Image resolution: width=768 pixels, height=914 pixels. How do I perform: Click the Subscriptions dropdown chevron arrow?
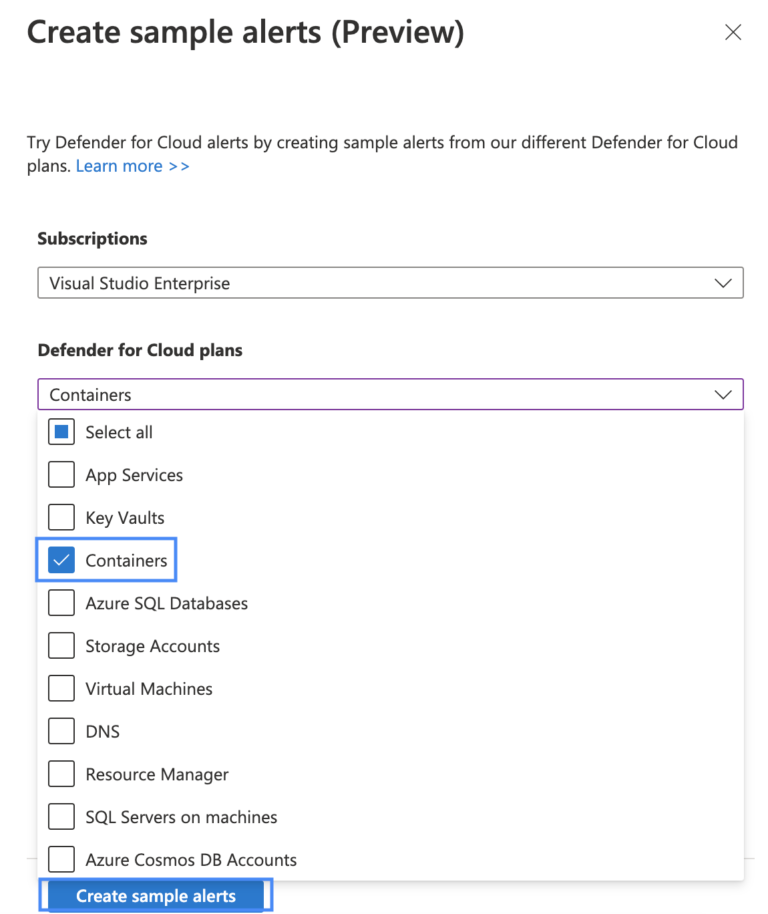(723, 282)
